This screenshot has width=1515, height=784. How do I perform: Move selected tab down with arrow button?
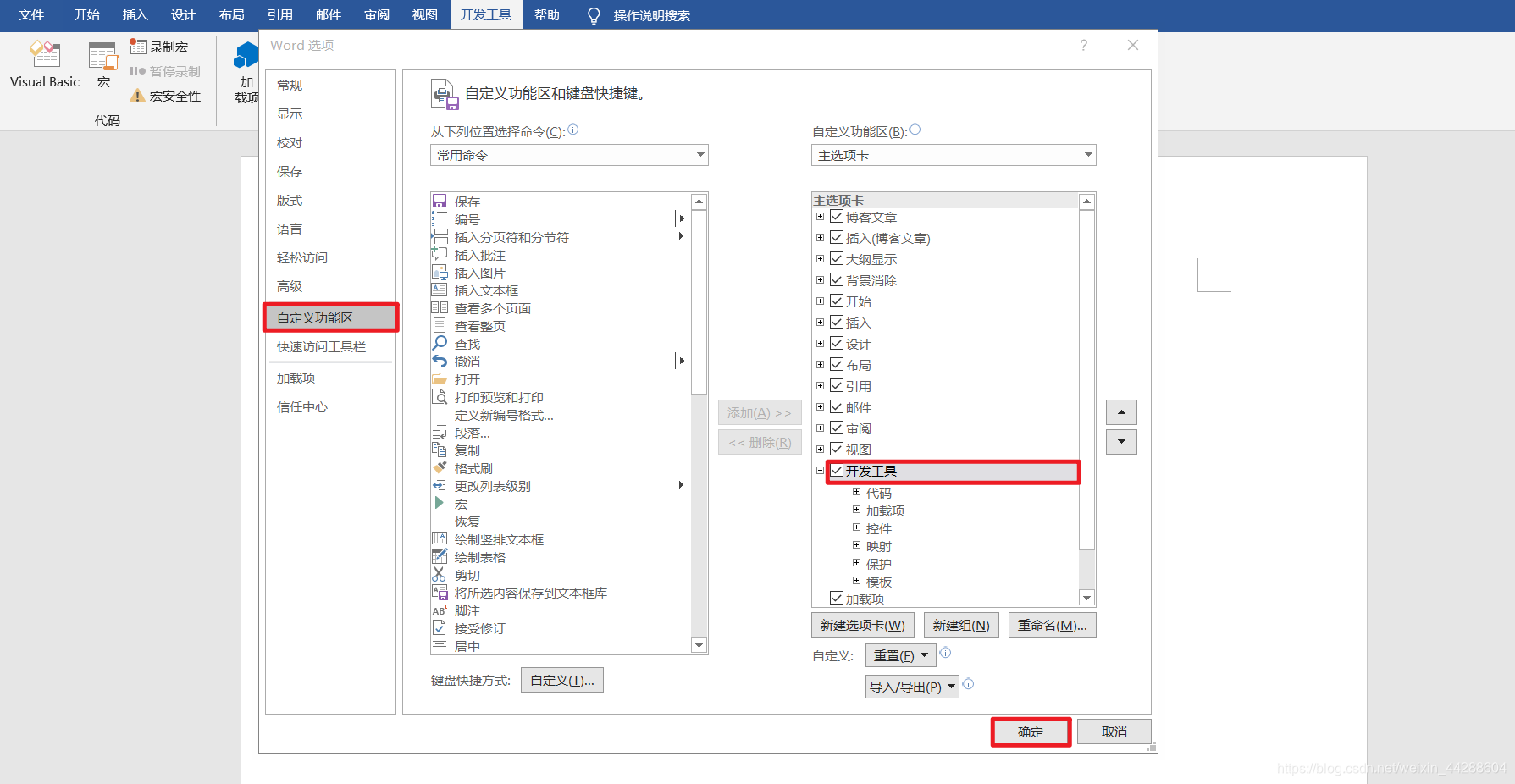[1121, 441]
